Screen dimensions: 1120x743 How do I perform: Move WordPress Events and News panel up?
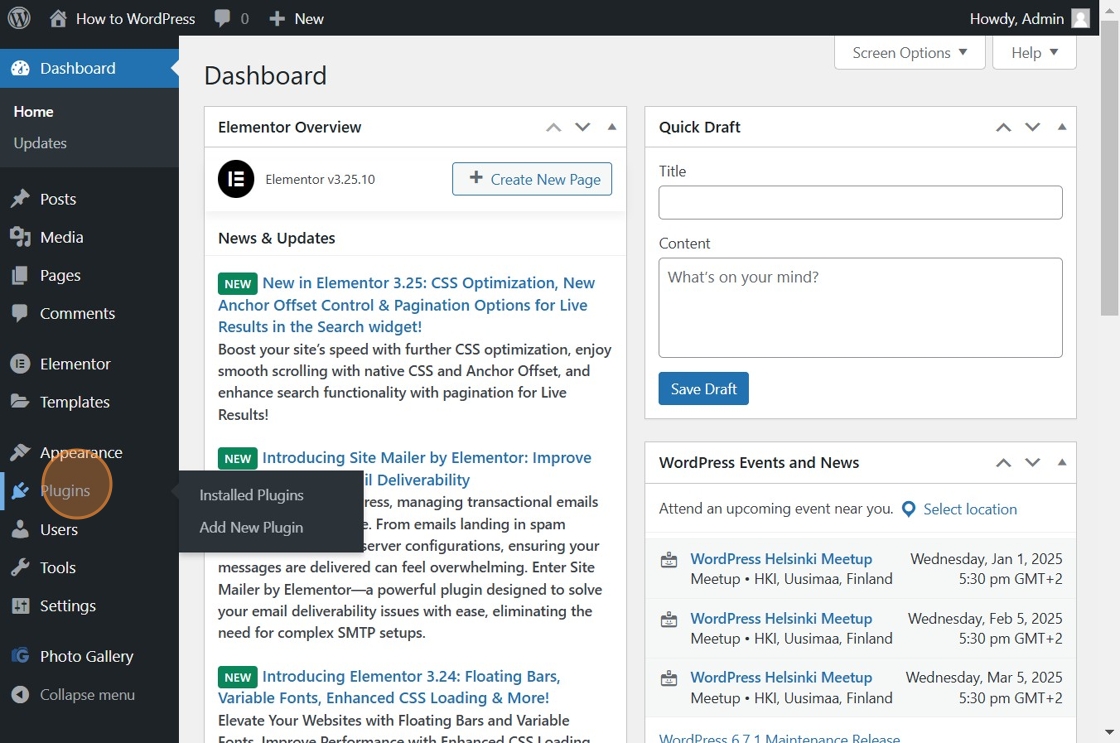tap(1004, 462)
